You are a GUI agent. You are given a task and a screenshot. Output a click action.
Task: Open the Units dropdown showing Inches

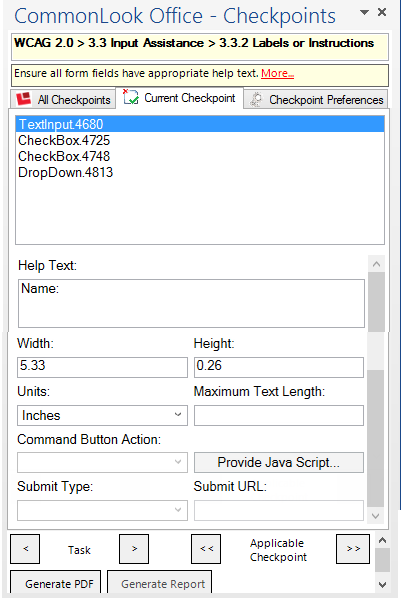102,415
